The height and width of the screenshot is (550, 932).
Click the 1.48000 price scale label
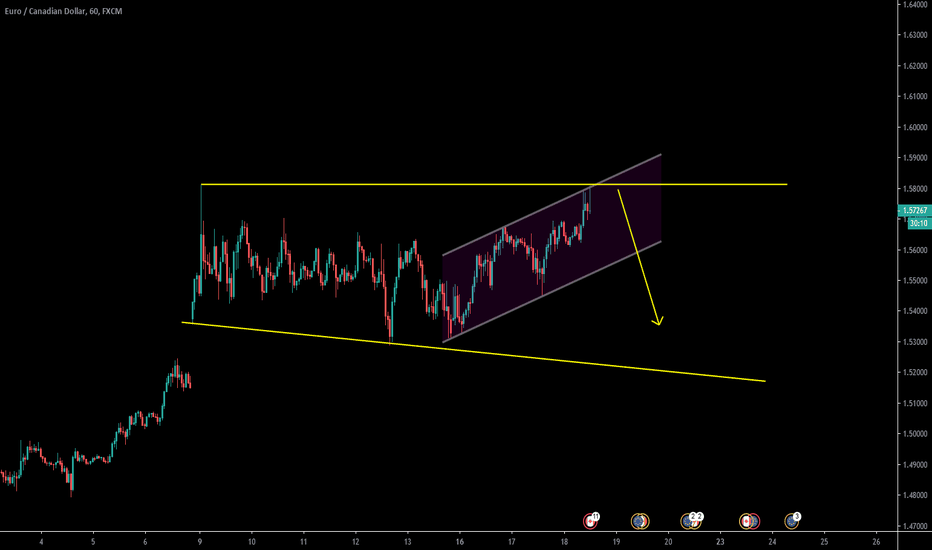point(915,495)
